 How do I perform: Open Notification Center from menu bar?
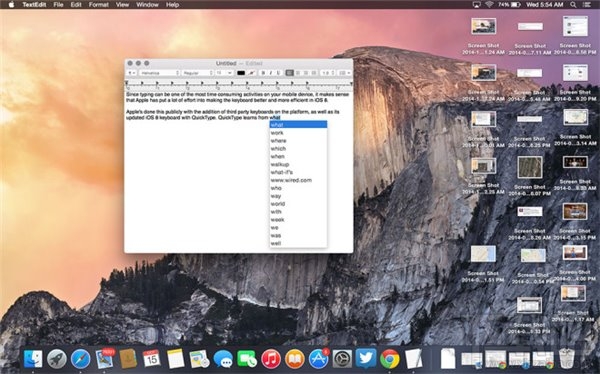(x=587, y=5)
